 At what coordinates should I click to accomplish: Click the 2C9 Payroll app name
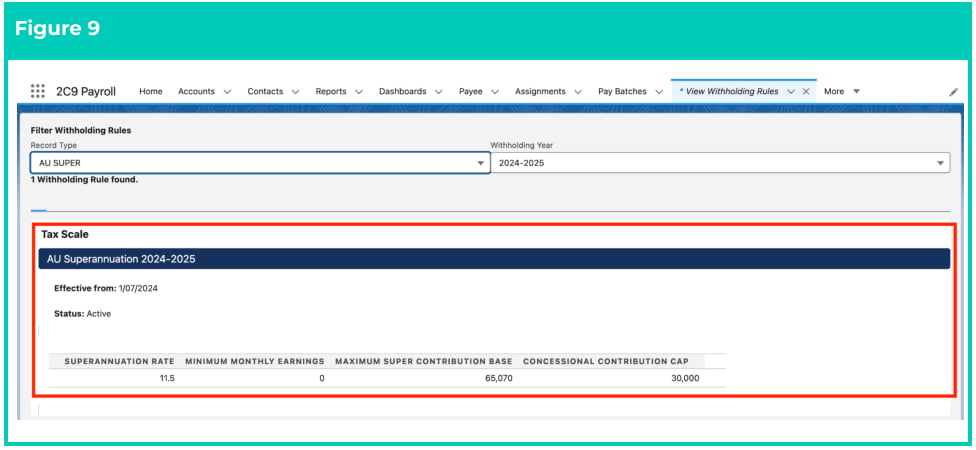[86, 91]
